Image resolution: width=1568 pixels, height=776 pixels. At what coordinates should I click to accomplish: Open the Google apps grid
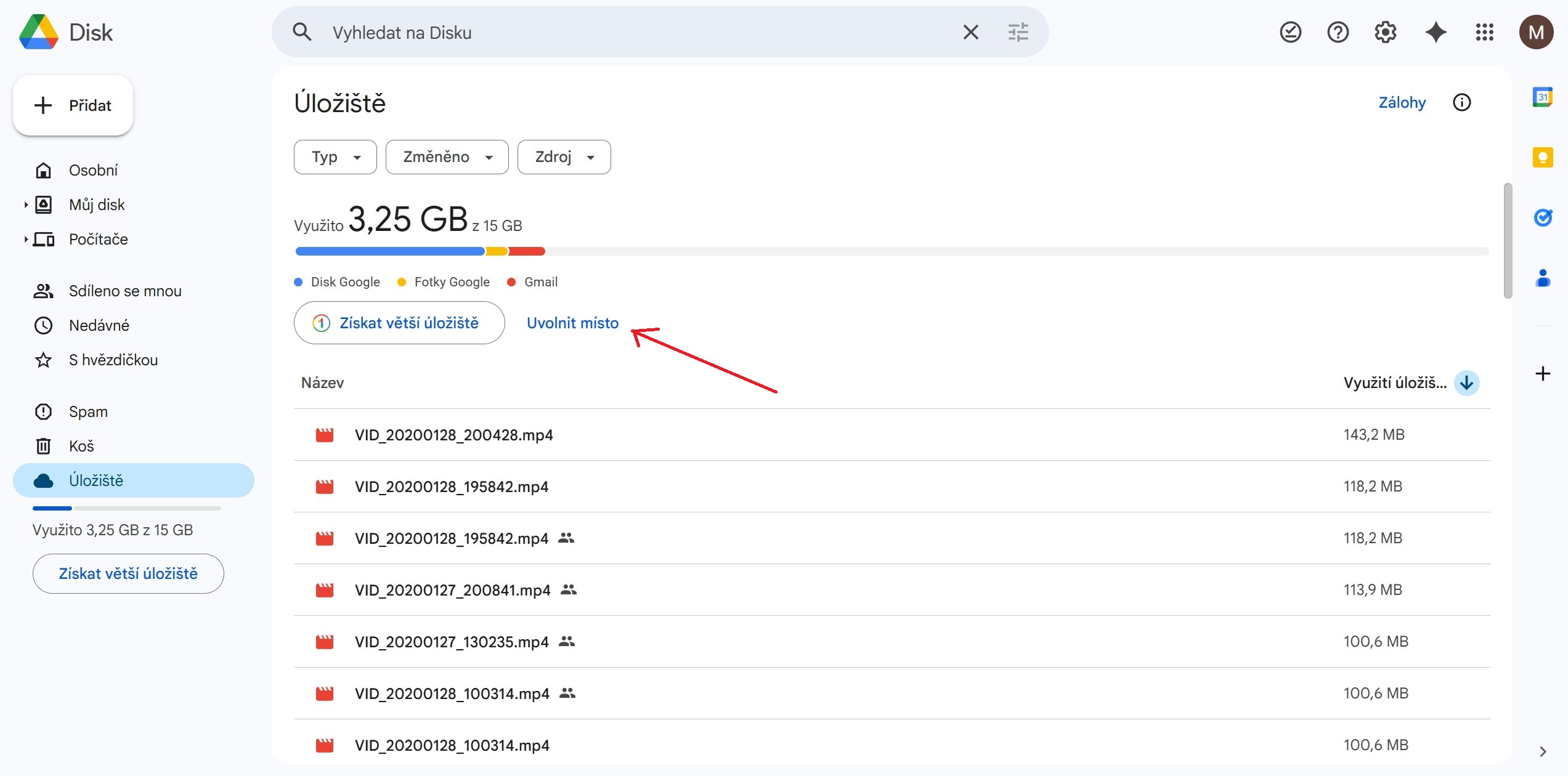click(x=1485, y=32)
